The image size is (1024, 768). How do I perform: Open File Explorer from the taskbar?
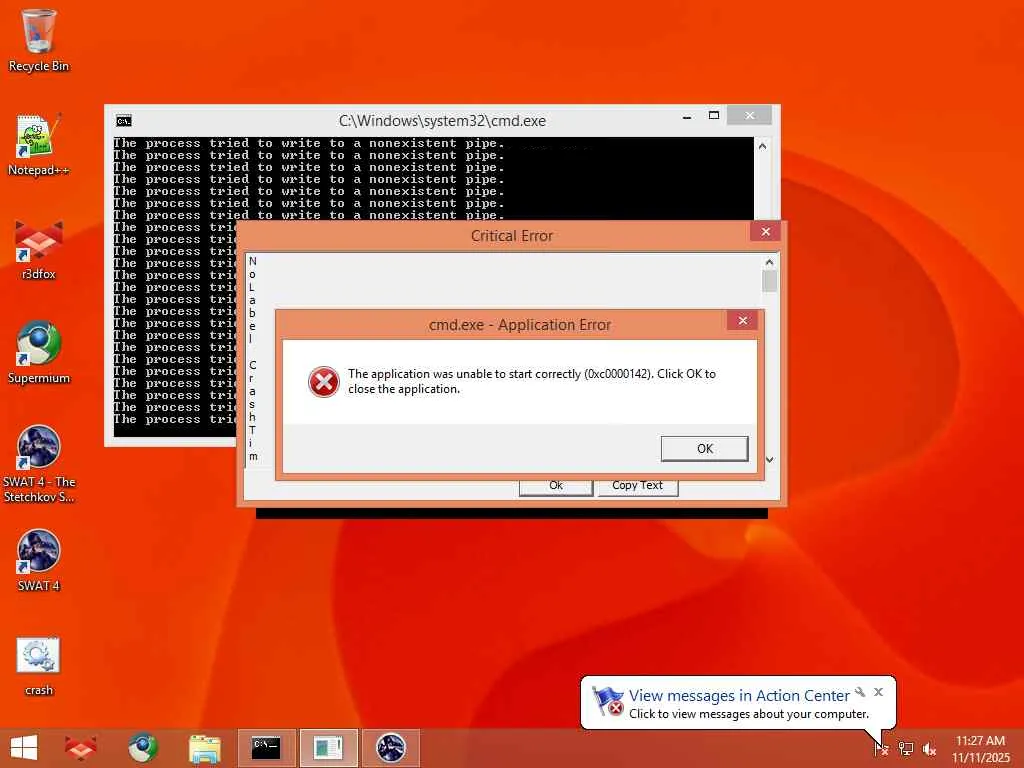click(x=204, y=748)
